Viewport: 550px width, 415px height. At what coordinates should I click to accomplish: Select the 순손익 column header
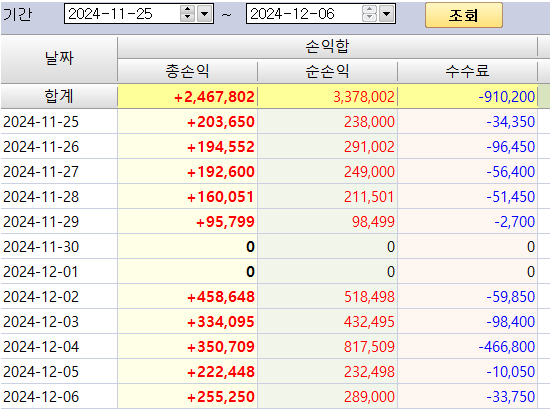[x=327, y=71]
